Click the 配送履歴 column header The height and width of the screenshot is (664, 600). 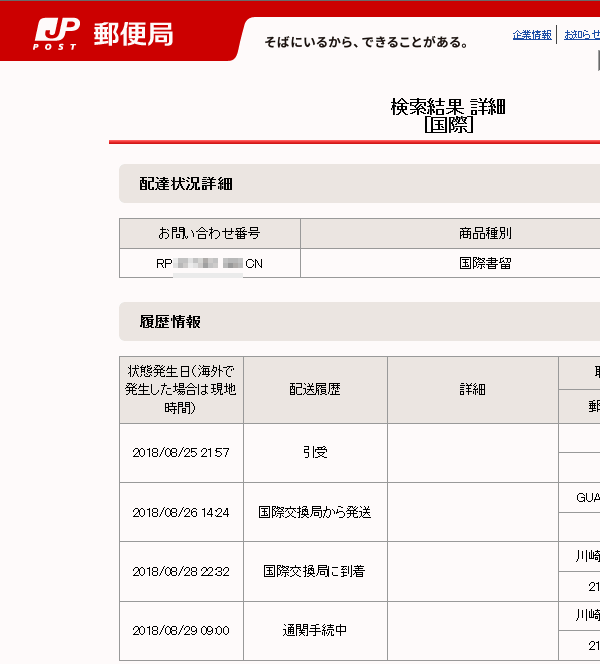point(315,390)
